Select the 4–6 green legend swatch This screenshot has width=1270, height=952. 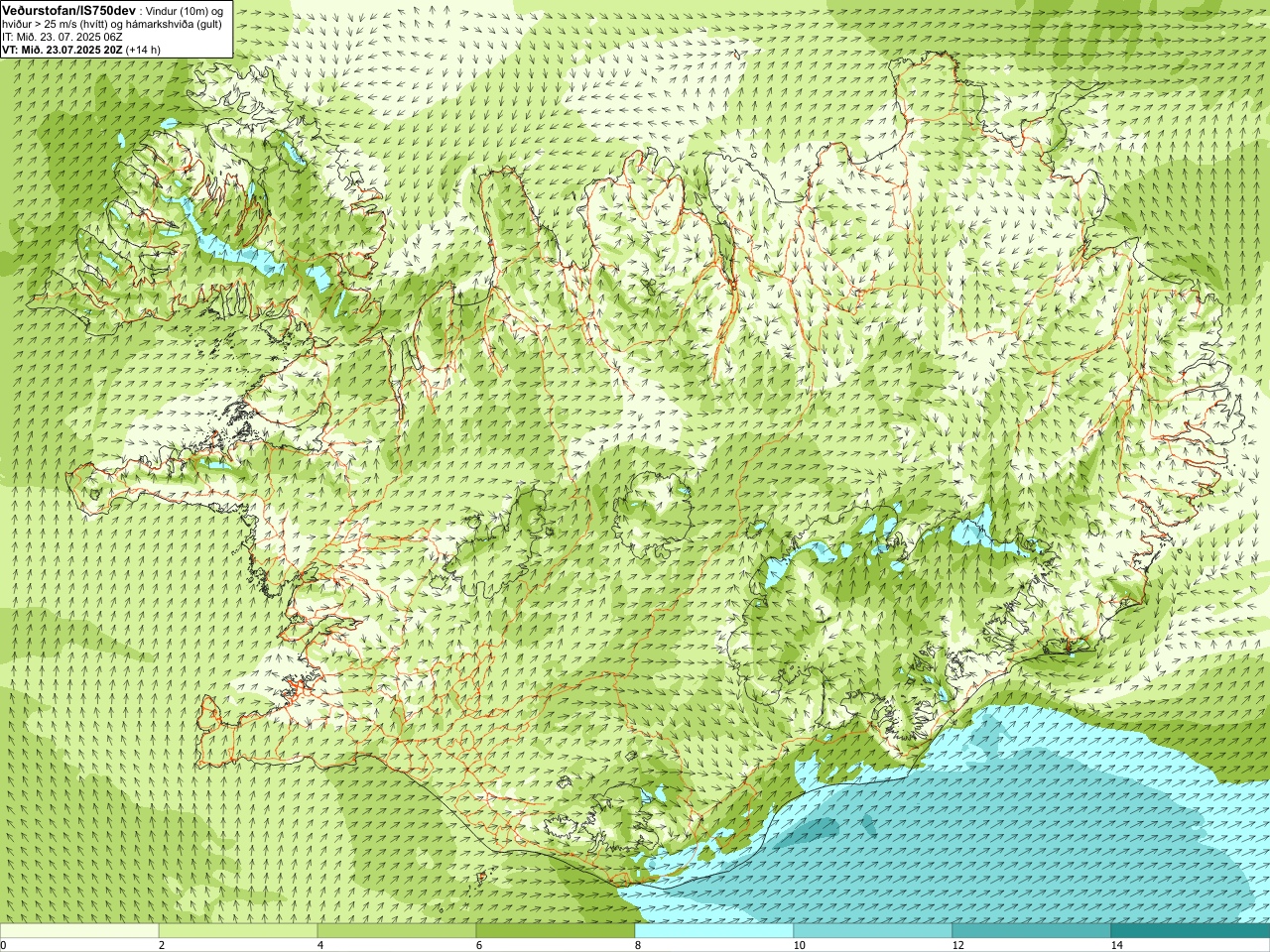pyautogui.click(x=397, y=931)
